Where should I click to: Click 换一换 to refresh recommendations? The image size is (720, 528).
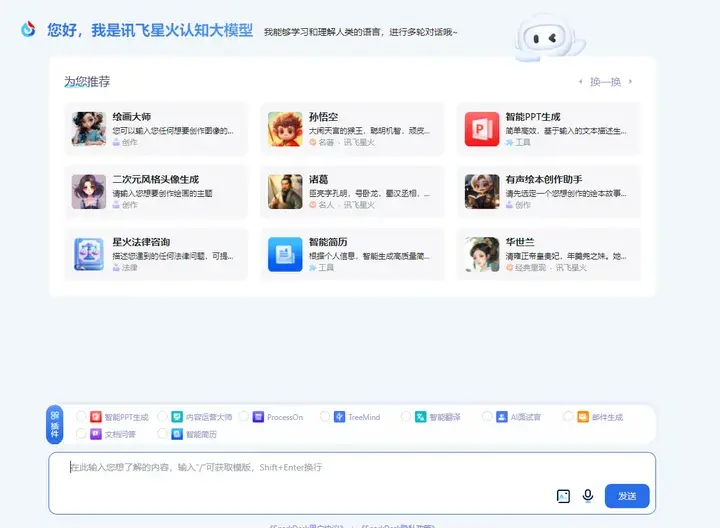(x=605, y=82)
